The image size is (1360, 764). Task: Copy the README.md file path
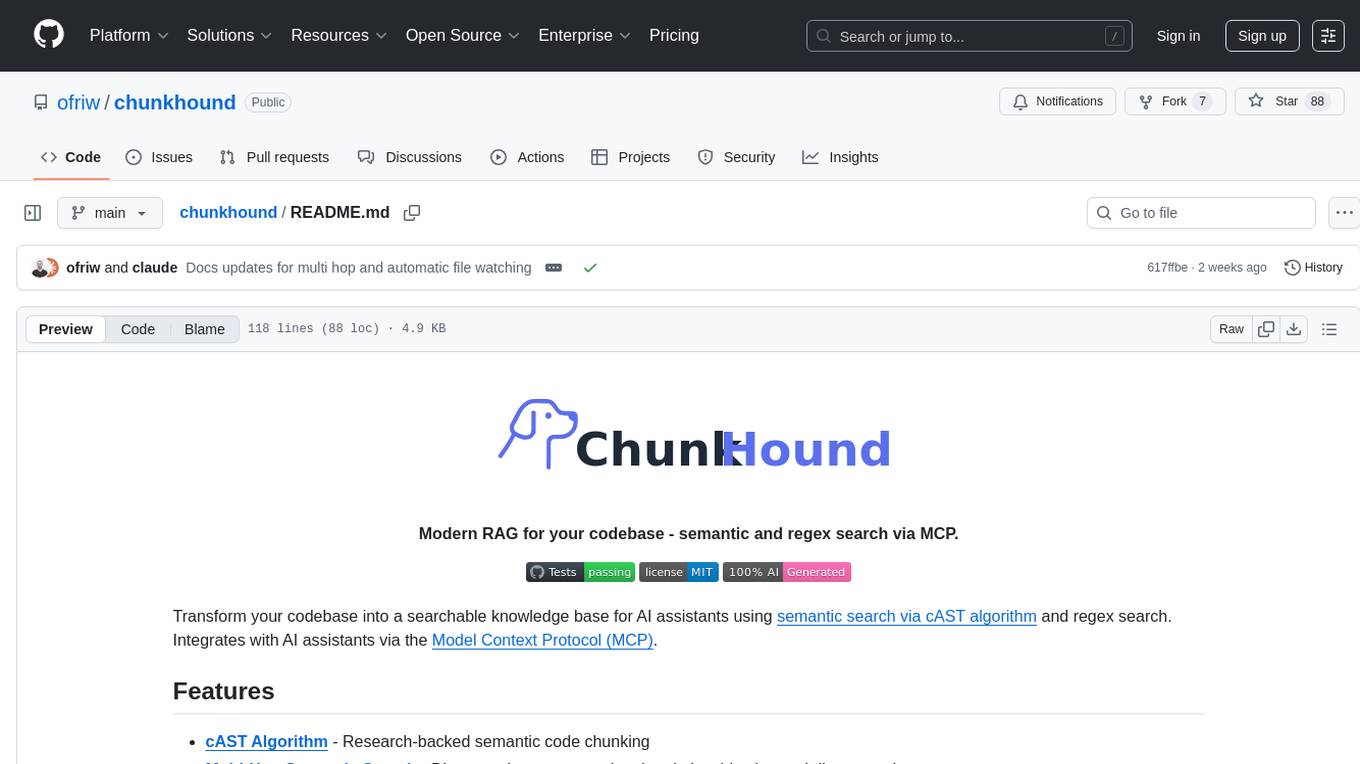pyautogui.click(x=411, y=213)
